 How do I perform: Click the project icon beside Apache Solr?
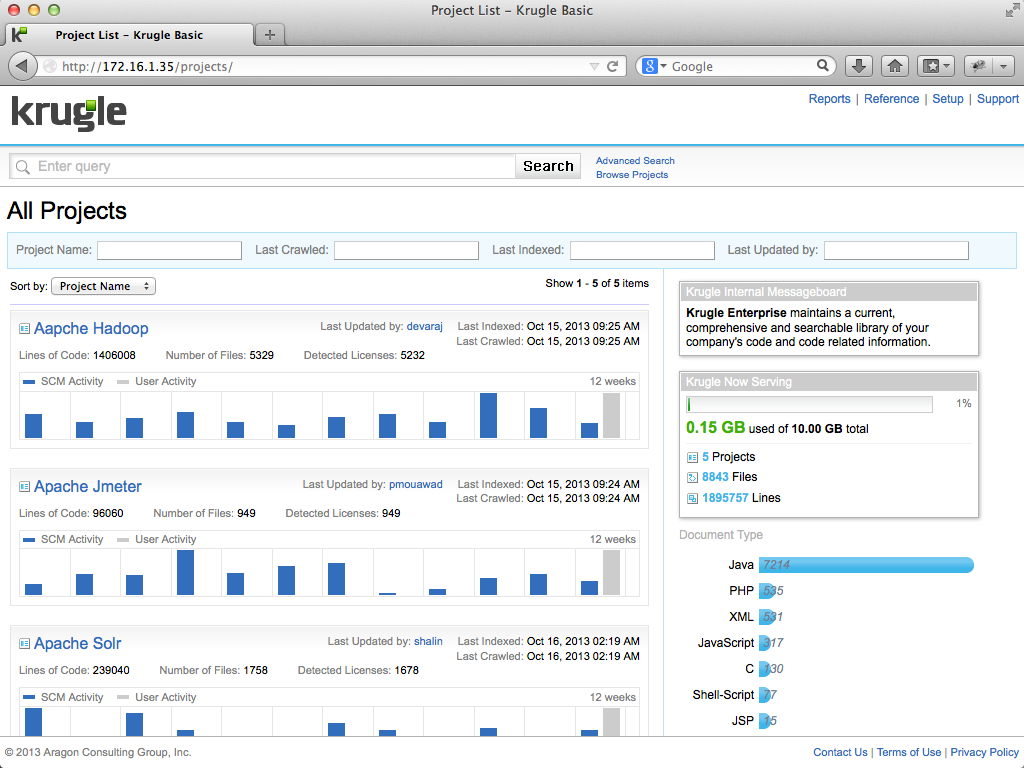coord(24,643)
